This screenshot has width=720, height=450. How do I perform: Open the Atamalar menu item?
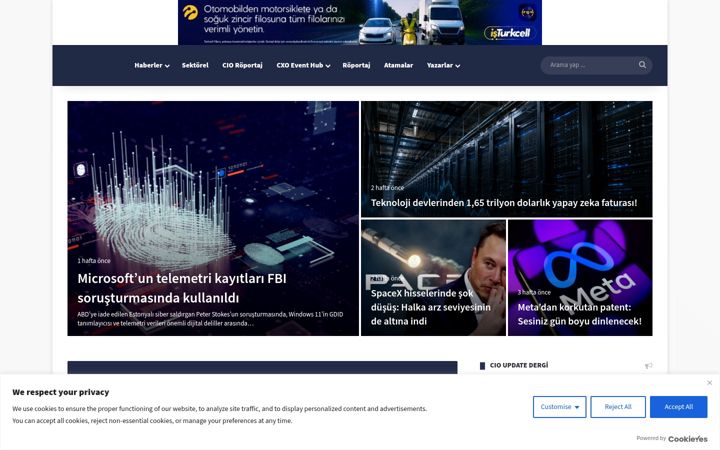coord(398,65)
